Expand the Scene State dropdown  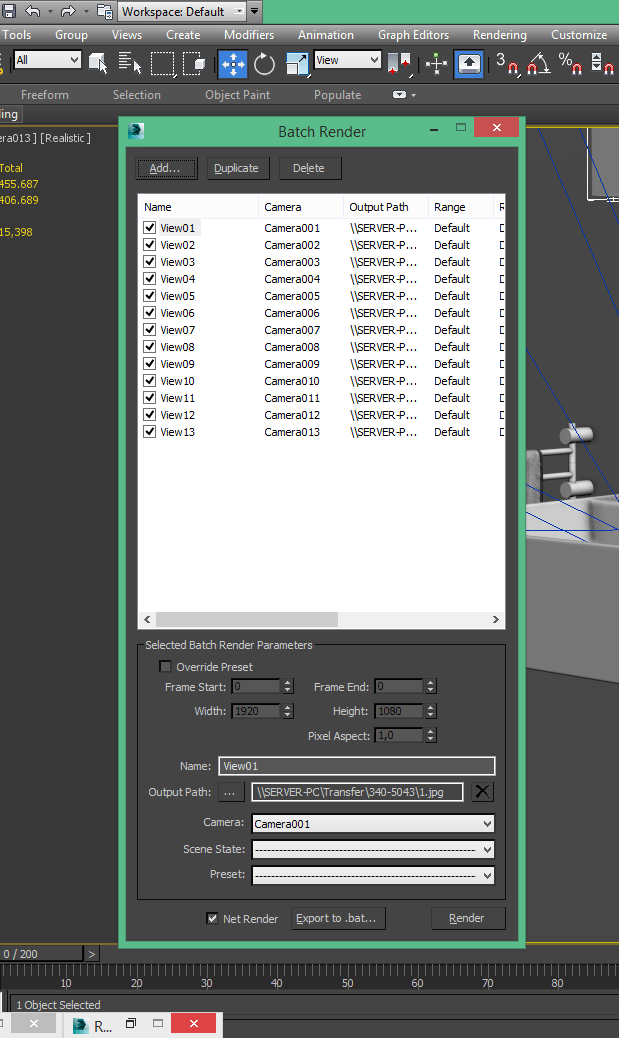pyautogui.click(x=373, y=849)
